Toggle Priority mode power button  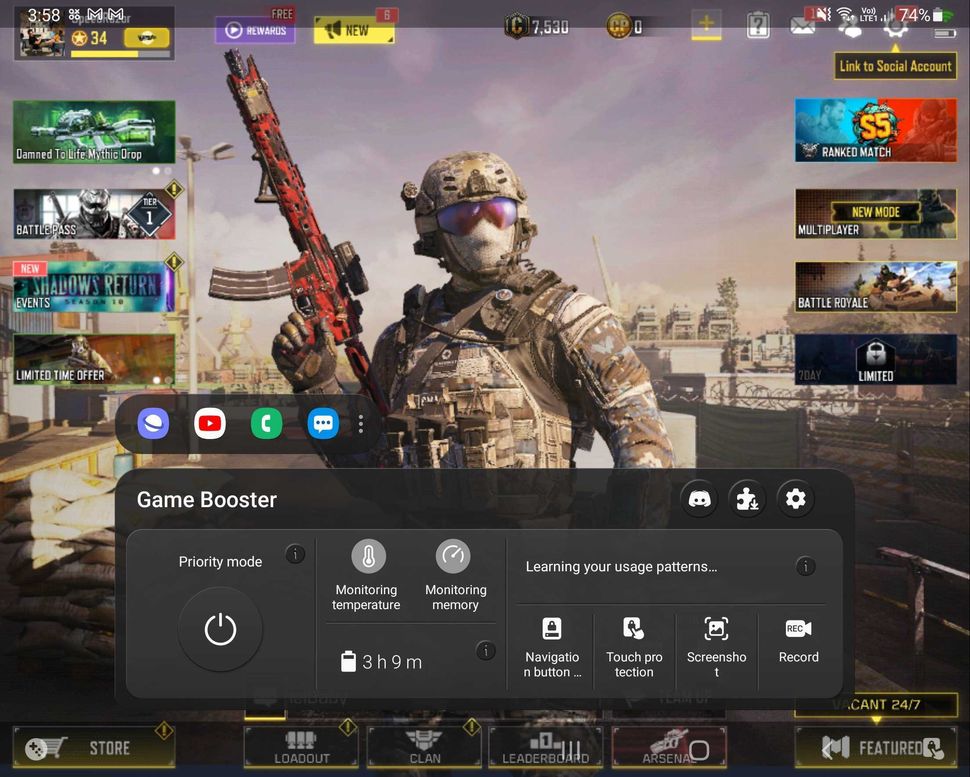tap(219, 628)
